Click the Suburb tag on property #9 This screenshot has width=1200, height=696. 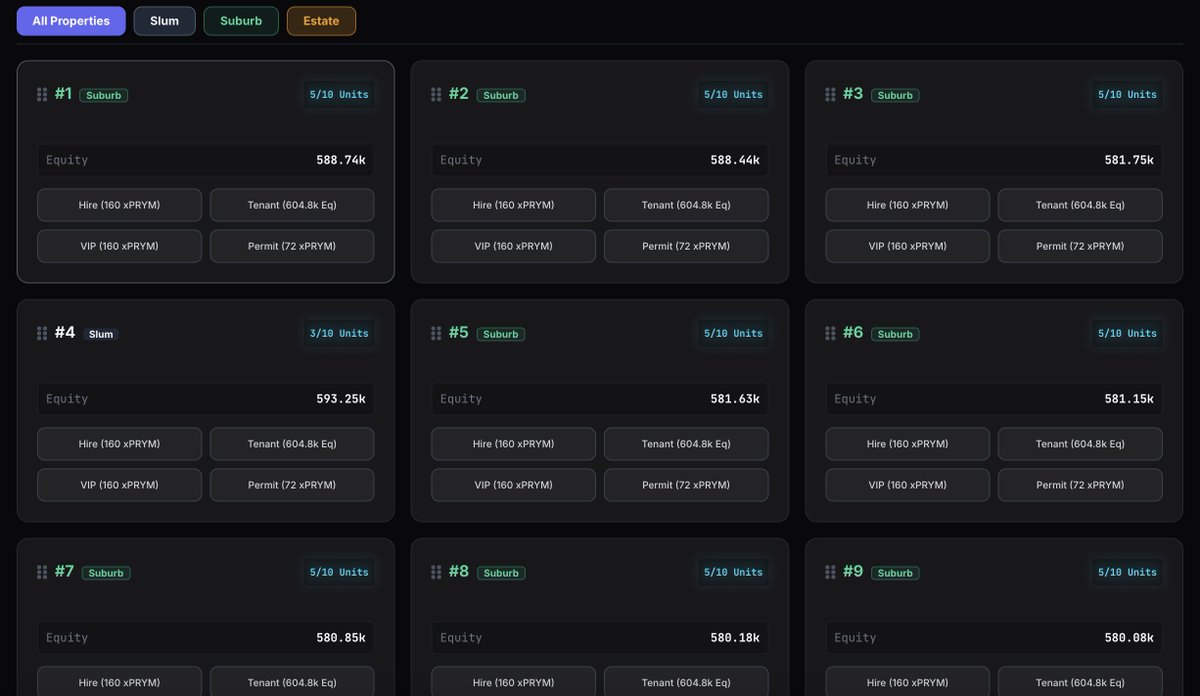895,574
